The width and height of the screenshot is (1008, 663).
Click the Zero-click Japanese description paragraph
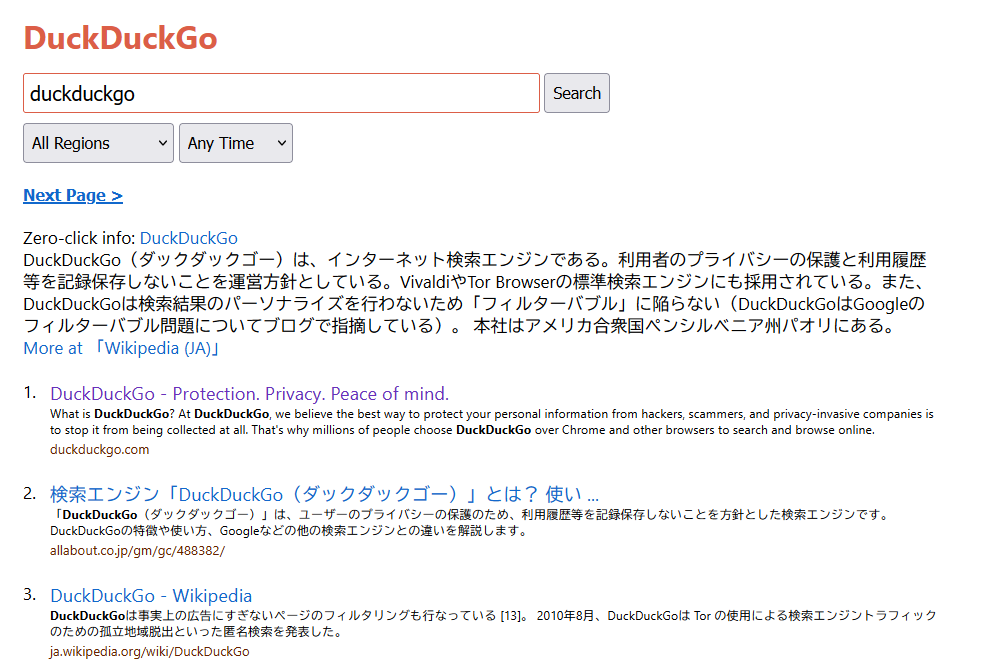(x=475, y=292)
